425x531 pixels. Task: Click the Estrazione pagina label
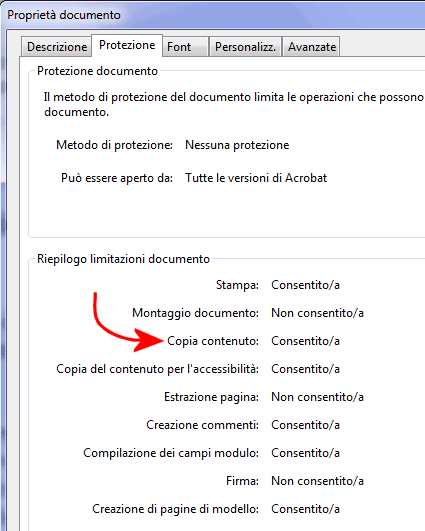pyautogui.click(x=211, y=397)
